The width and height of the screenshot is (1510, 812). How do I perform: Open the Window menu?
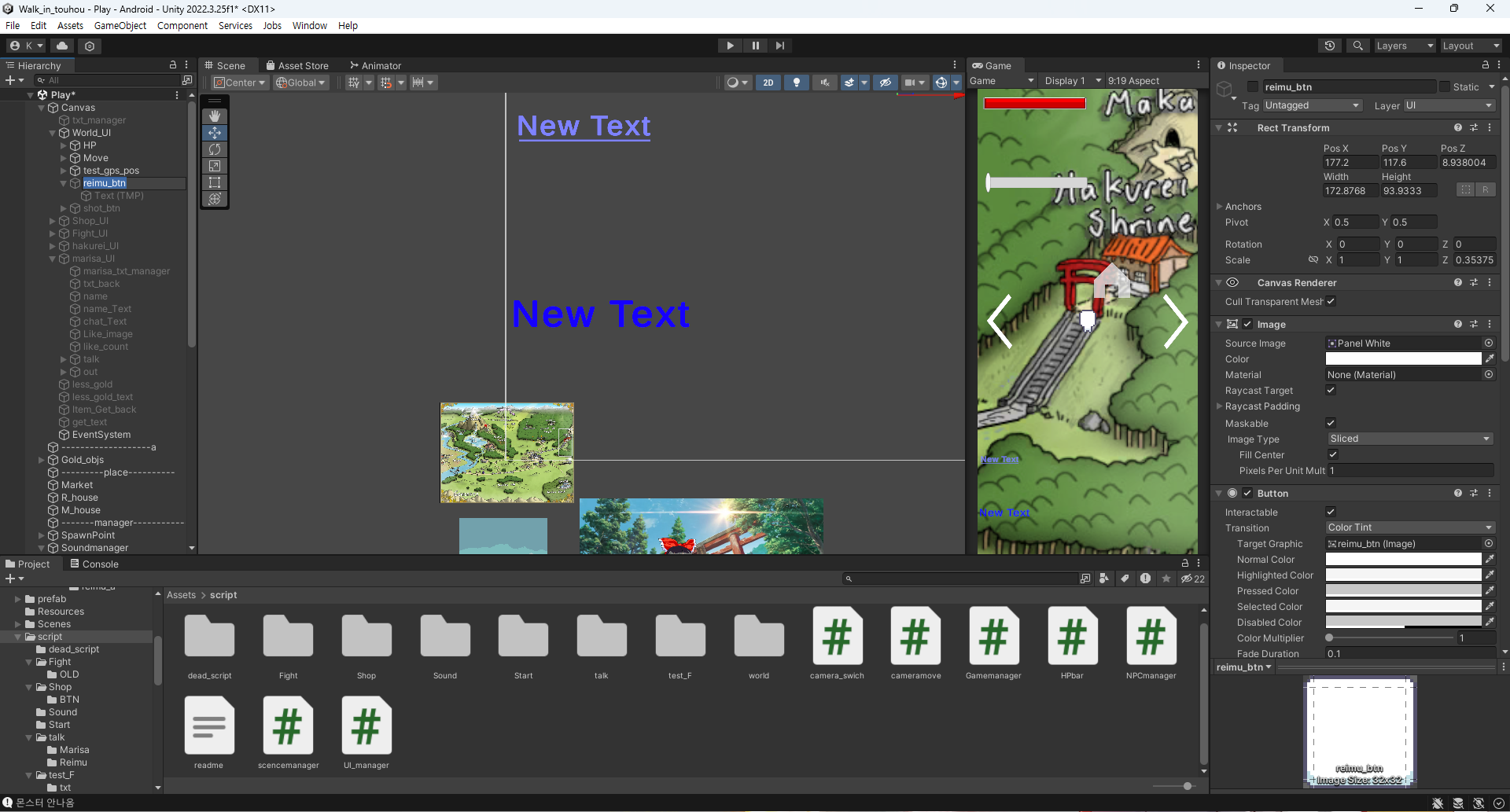tap(310, 25)
